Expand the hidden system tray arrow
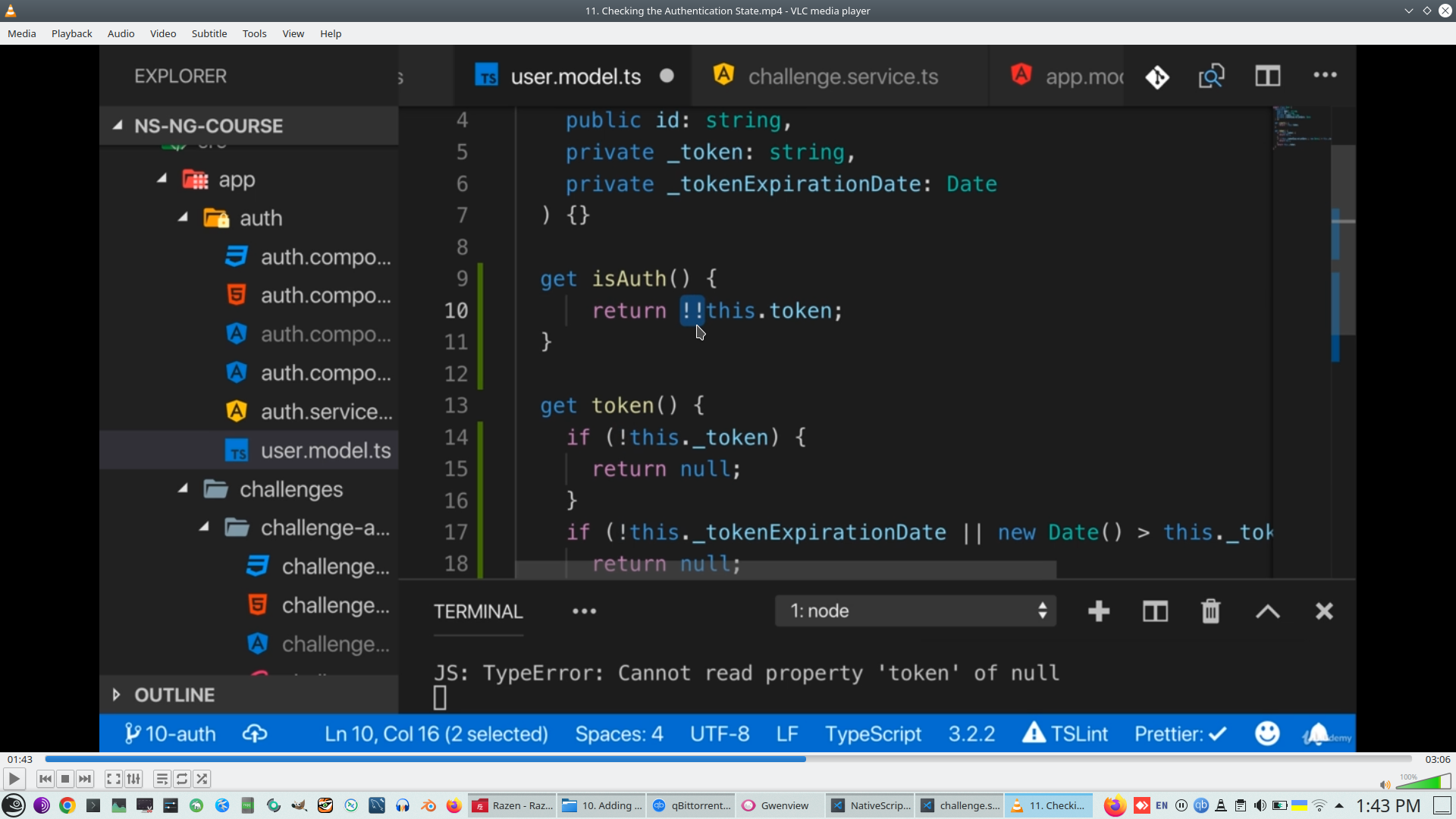Image resolution: width=1456 pixels, height=819 pixels. [x=1339, y=805]
